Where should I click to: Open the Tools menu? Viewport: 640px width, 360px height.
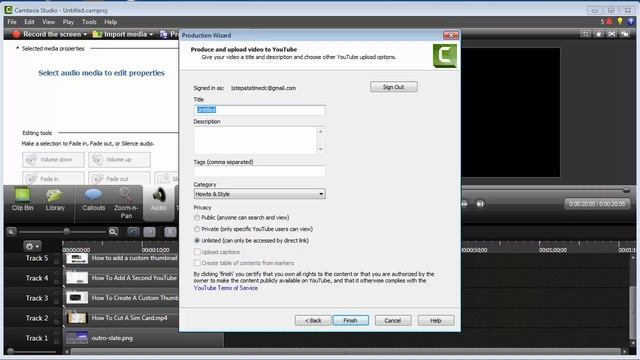point(89,22)
